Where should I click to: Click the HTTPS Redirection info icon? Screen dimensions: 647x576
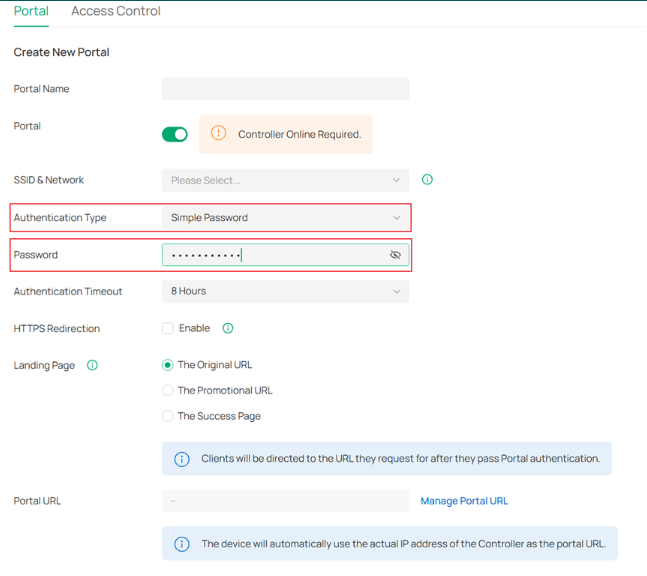[228, 328]
